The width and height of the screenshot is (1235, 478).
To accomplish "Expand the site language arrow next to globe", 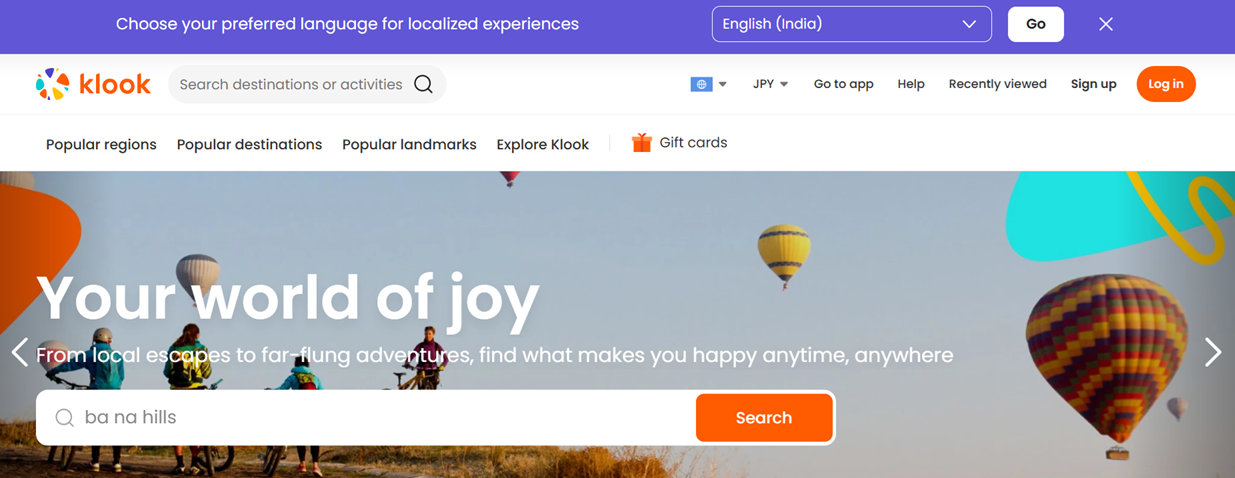I will (723, 84).
